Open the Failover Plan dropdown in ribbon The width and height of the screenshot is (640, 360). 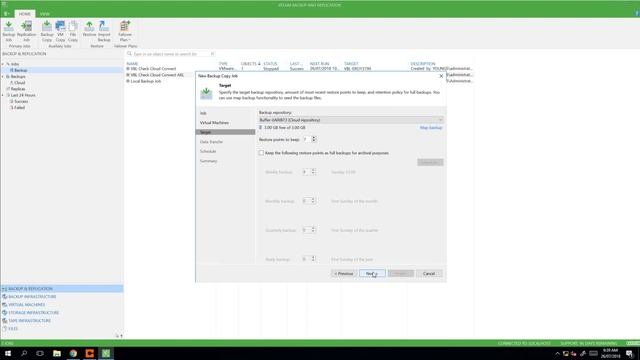click(125, 31)
